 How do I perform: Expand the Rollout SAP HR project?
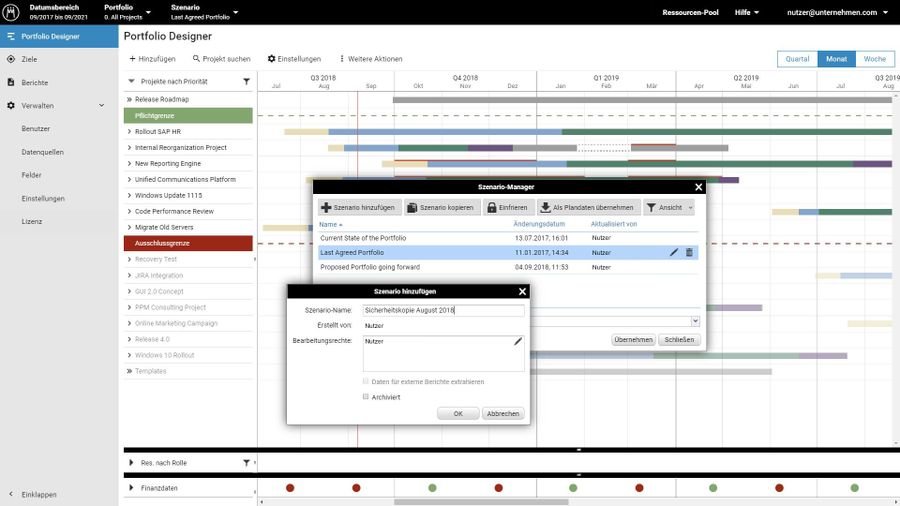(x=129, y=131)
